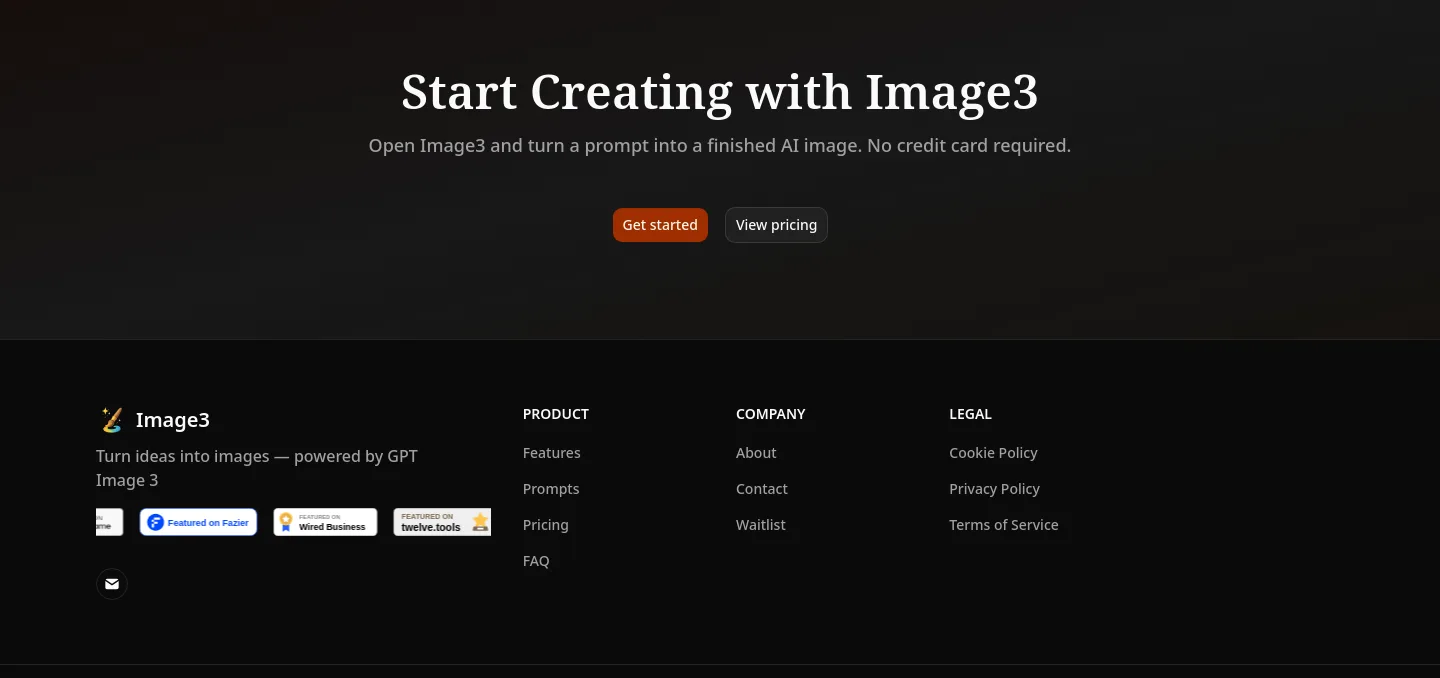
Task: Open Pricing in the footer
Action: click(546, 525)
